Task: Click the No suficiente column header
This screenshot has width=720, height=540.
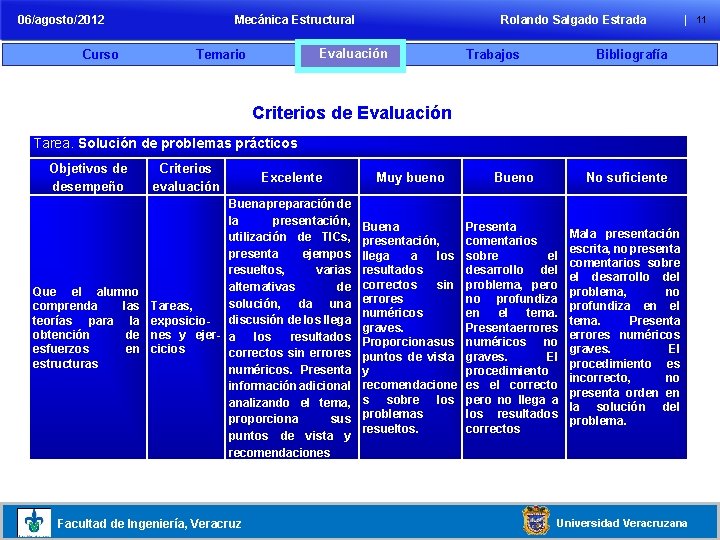Action: [x=627, y=177]
